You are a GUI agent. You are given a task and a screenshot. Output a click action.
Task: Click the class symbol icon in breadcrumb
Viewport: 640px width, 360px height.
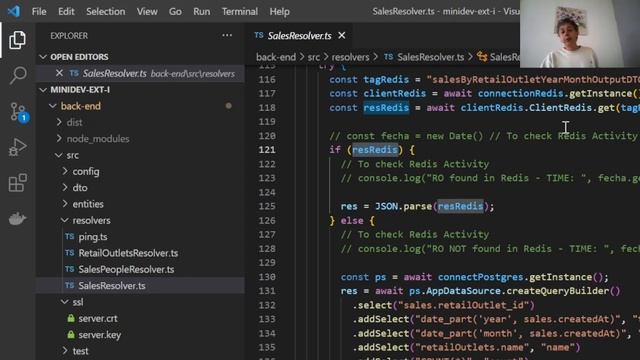pos(482,57)
